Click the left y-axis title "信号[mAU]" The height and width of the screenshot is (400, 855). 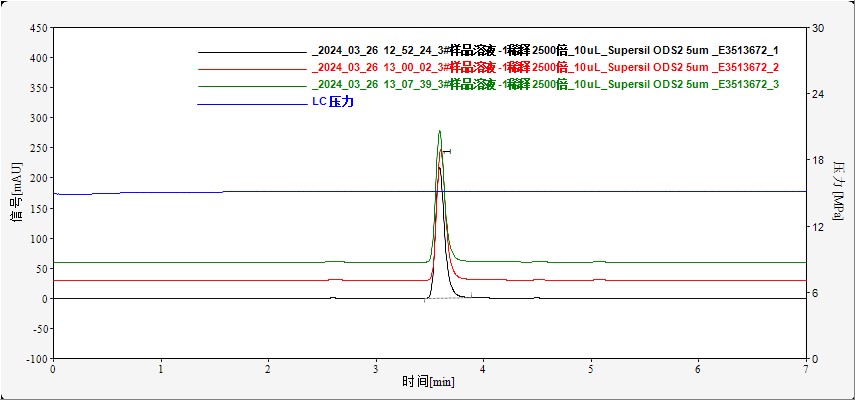15,194
